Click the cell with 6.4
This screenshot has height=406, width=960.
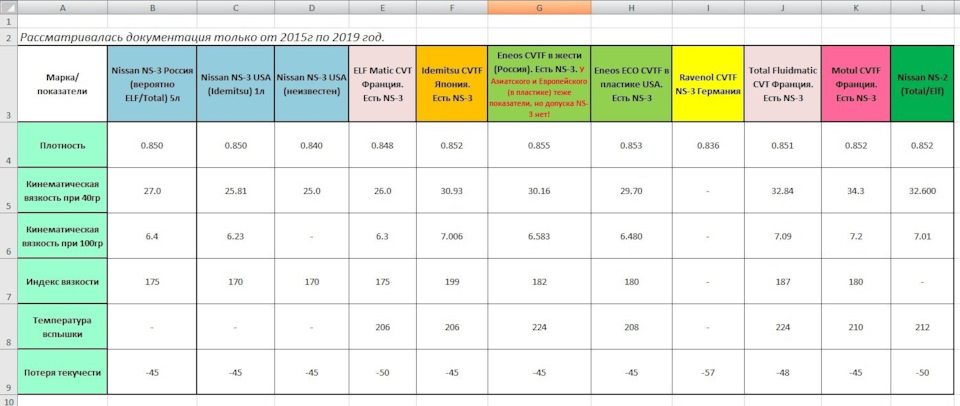152,236
